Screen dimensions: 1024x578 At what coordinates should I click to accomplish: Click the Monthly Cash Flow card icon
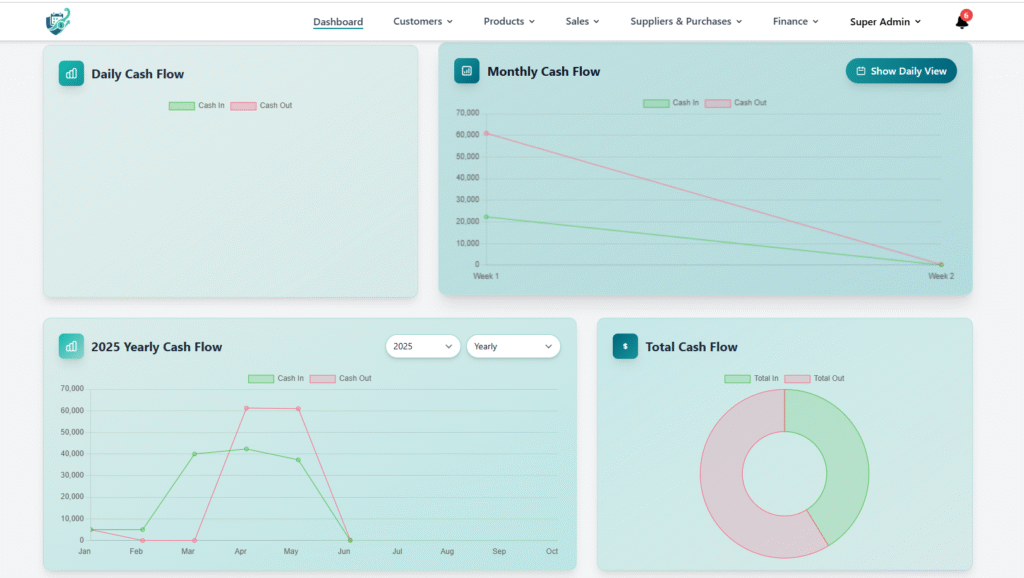[466, 71]
